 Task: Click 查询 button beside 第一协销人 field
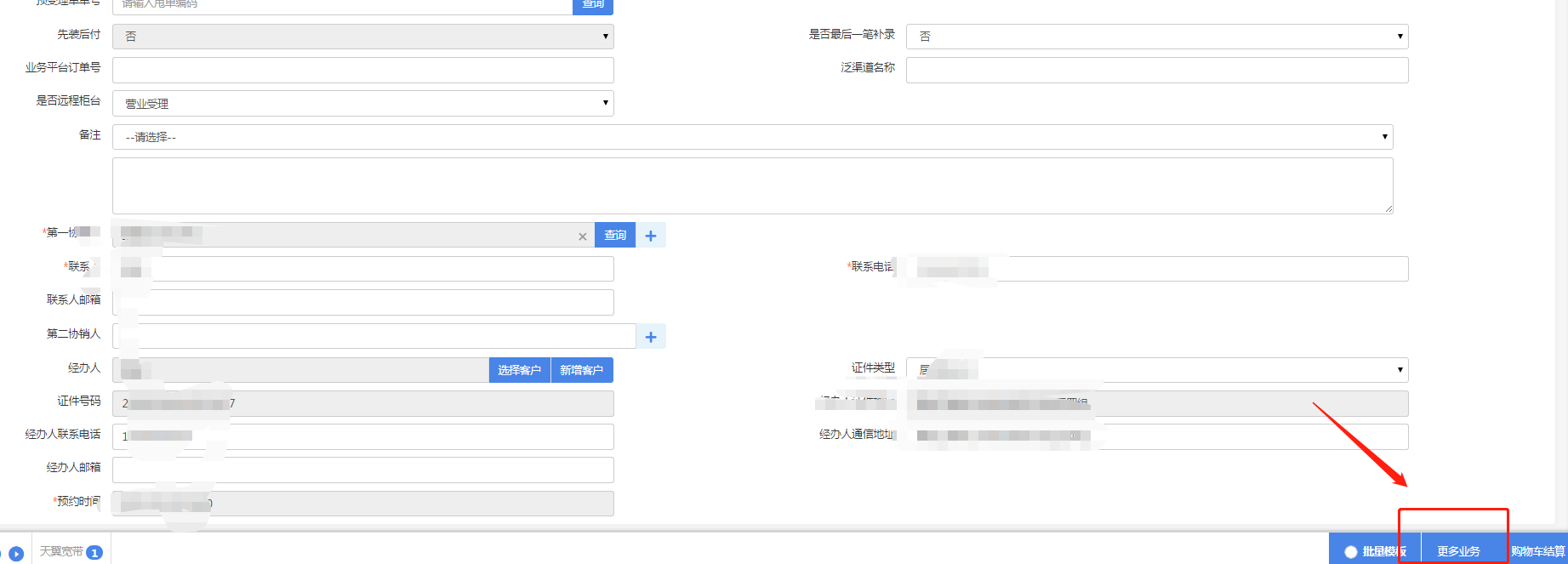pos(615,236)
